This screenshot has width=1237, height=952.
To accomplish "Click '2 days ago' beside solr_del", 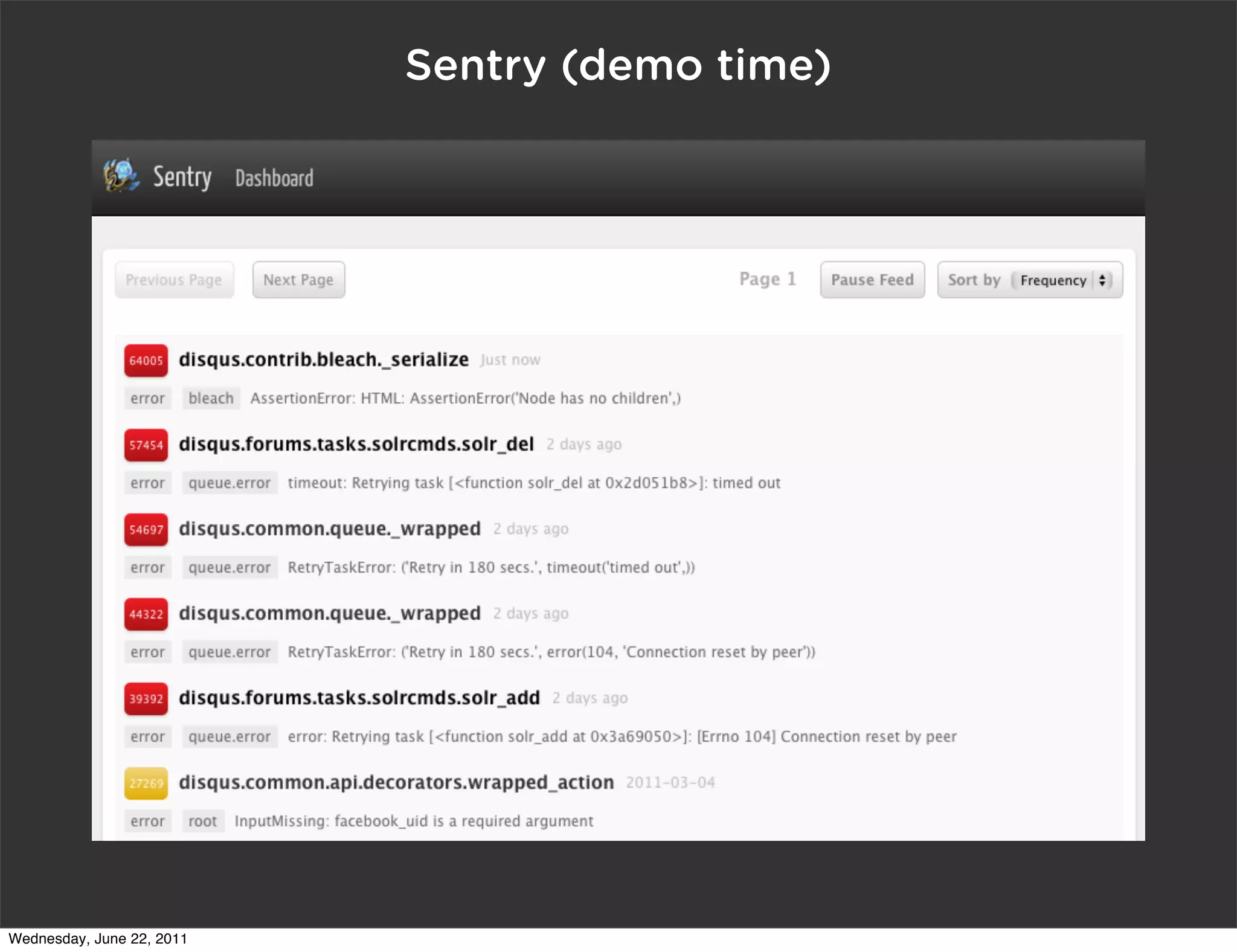I will coord(584,445).
